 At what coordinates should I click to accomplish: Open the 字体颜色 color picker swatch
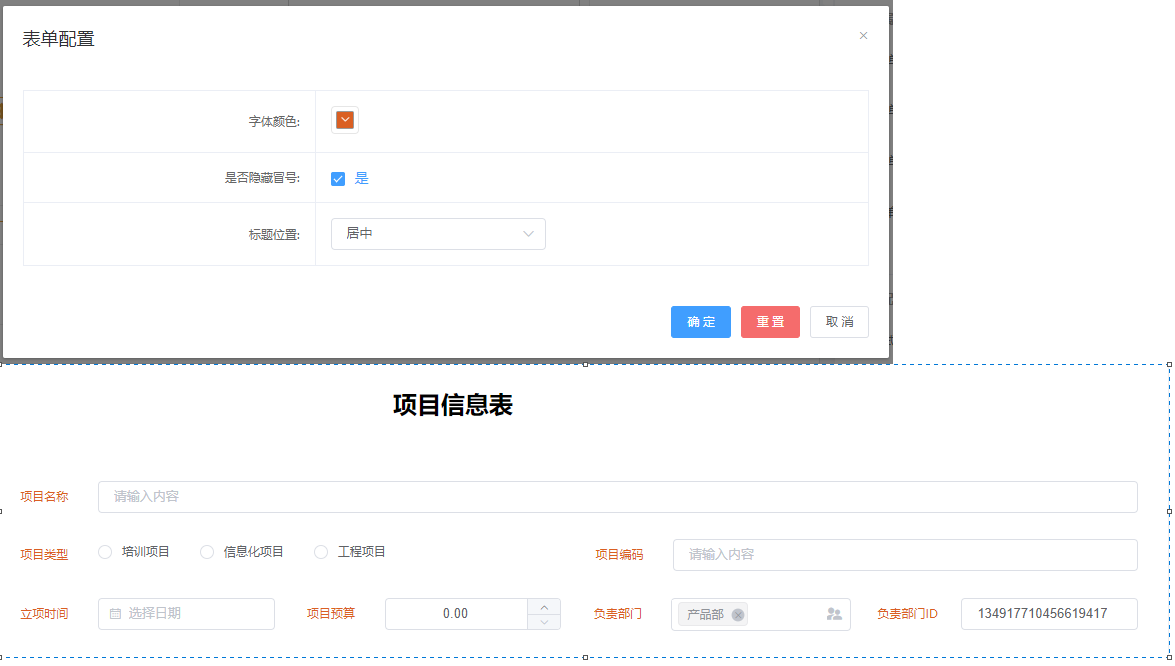pyautogui.click(x=345, y=120)
